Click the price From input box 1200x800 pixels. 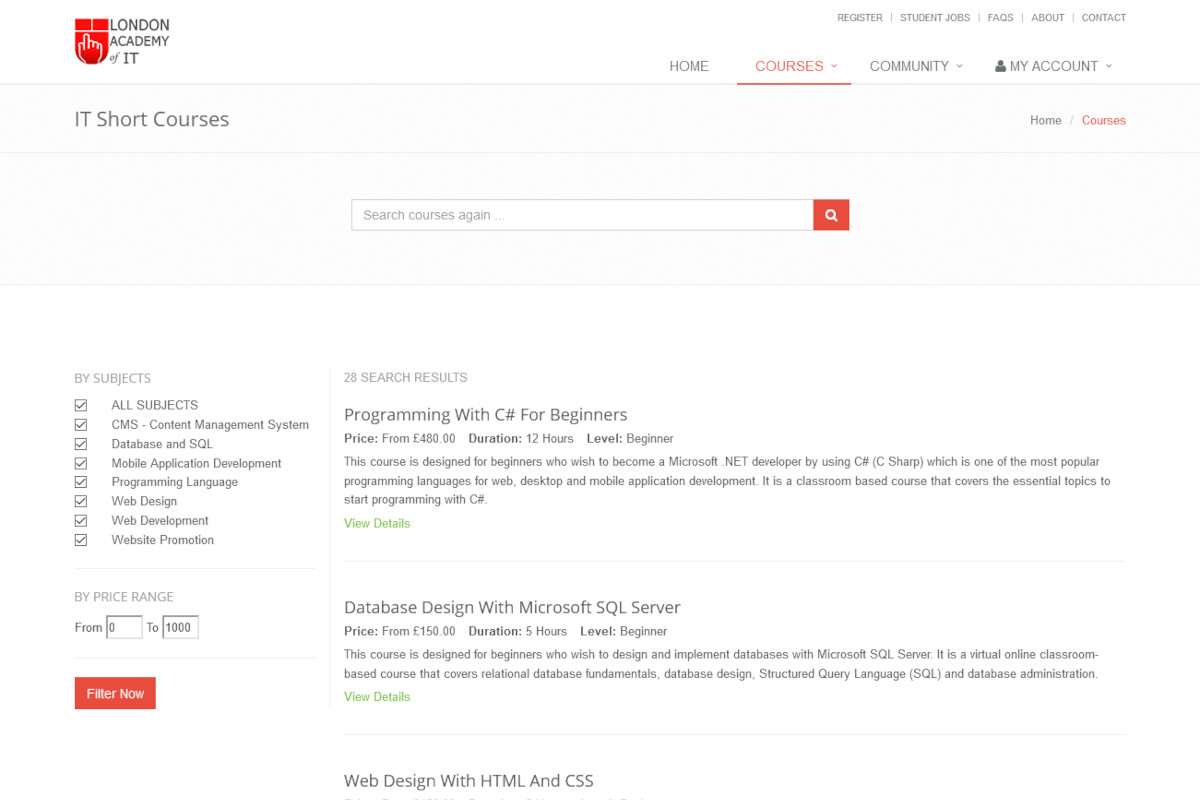pyautogui.click(x=124, y=627)
